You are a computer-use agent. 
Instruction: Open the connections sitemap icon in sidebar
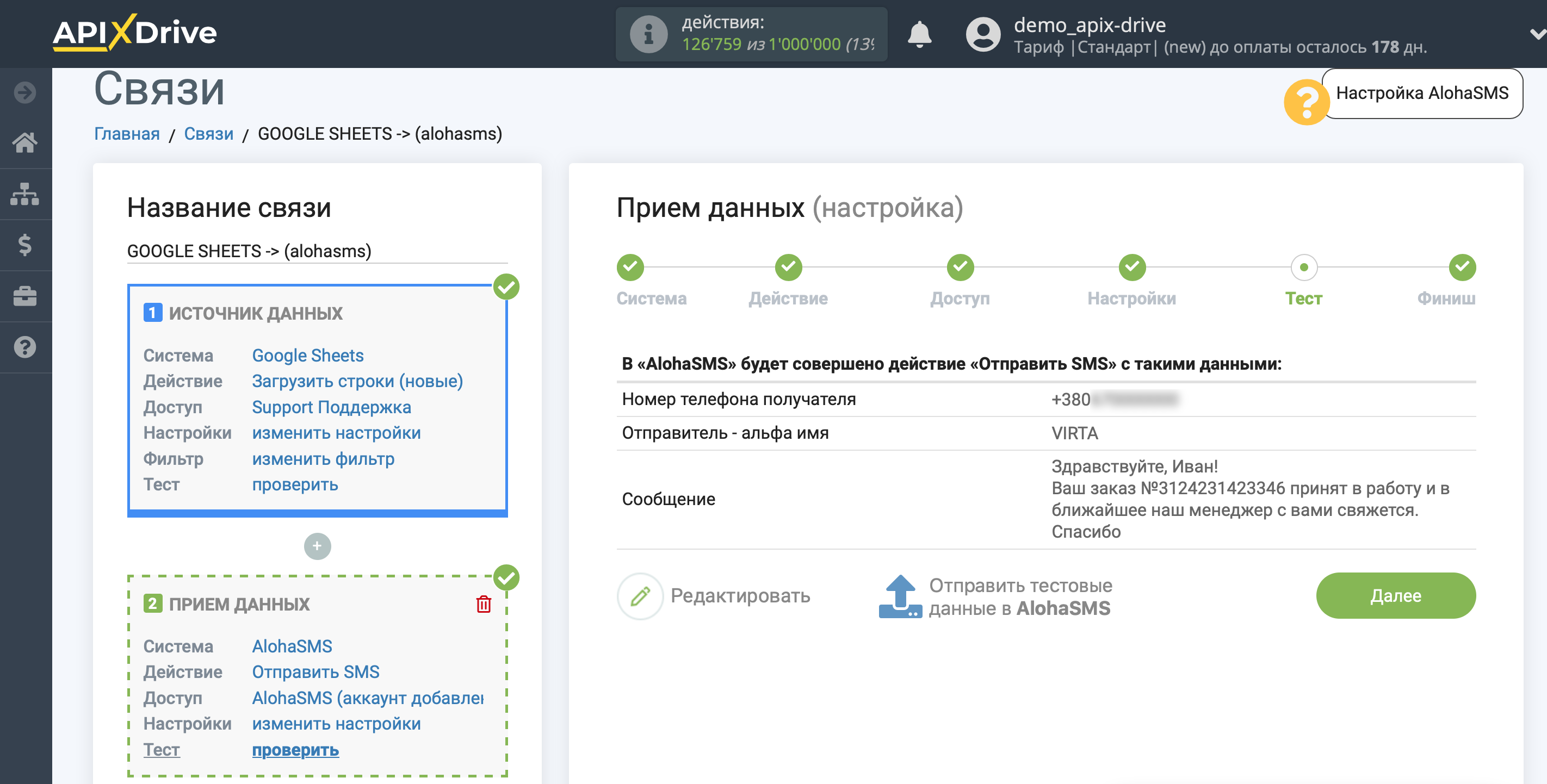point(25,194)
